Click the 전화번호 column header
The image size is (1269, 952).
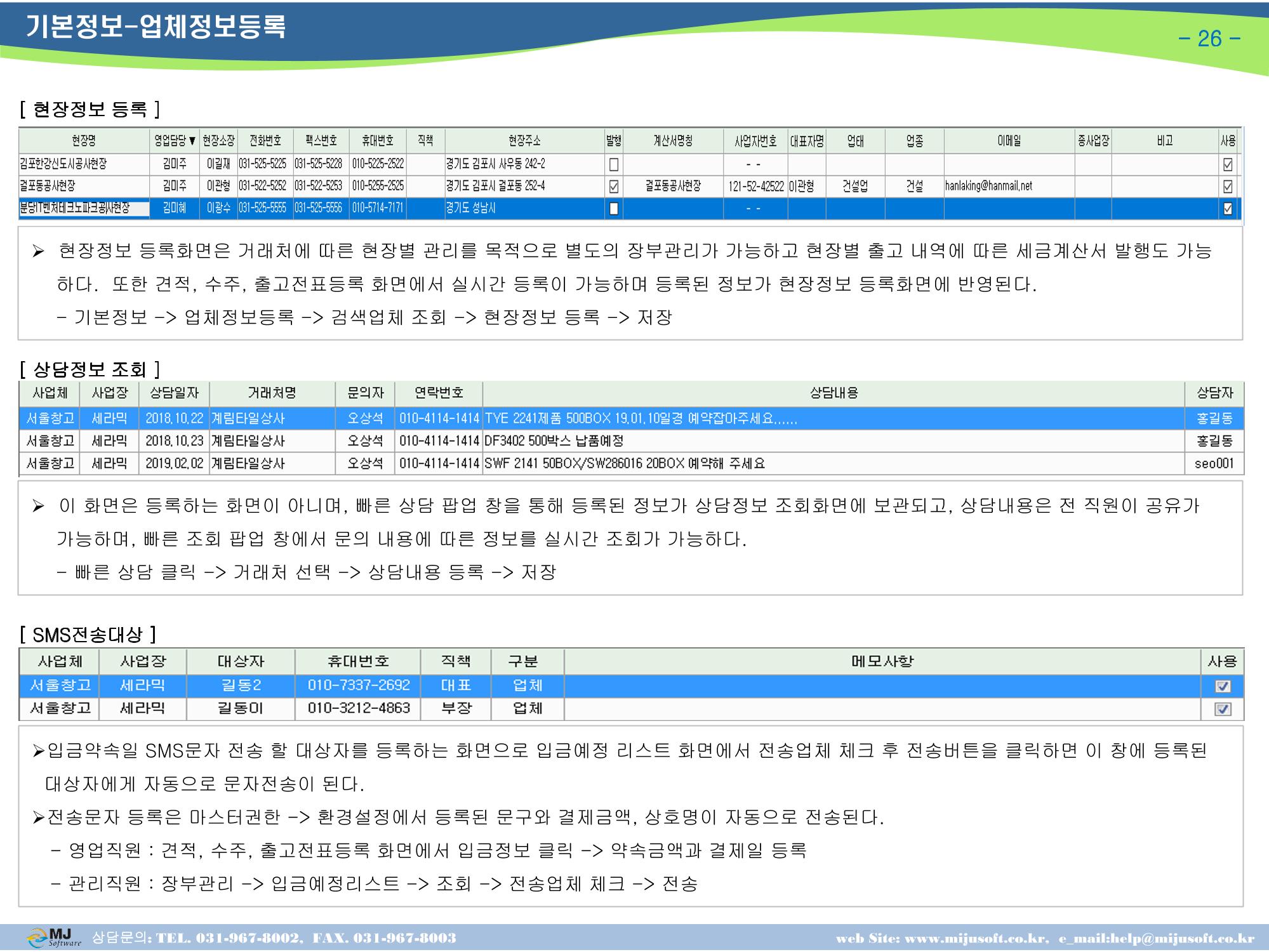(x=265, y=141)
